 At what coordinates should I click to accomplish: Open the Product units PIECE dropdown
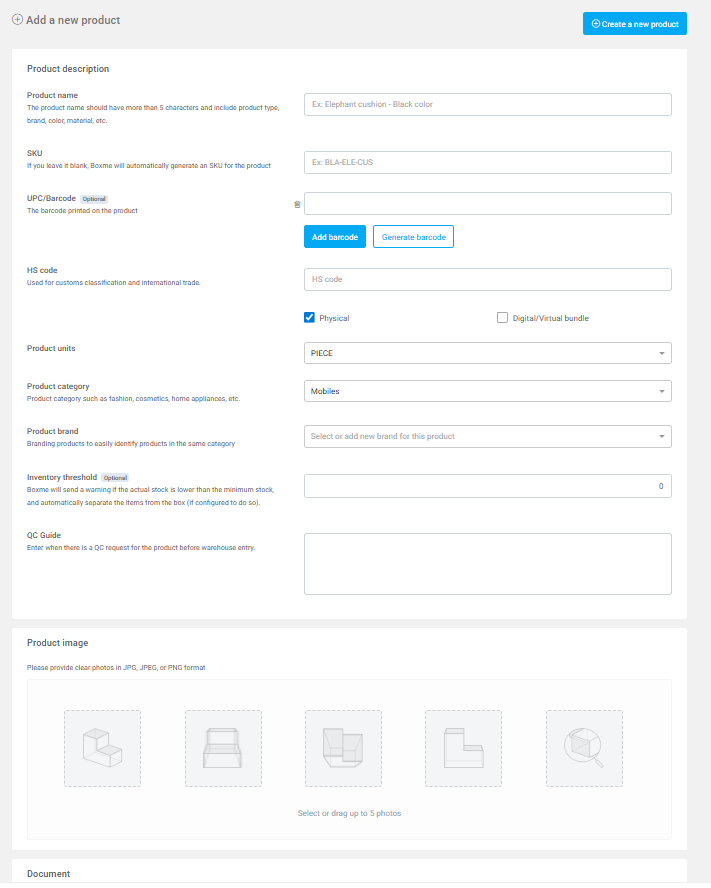(487, 353)
